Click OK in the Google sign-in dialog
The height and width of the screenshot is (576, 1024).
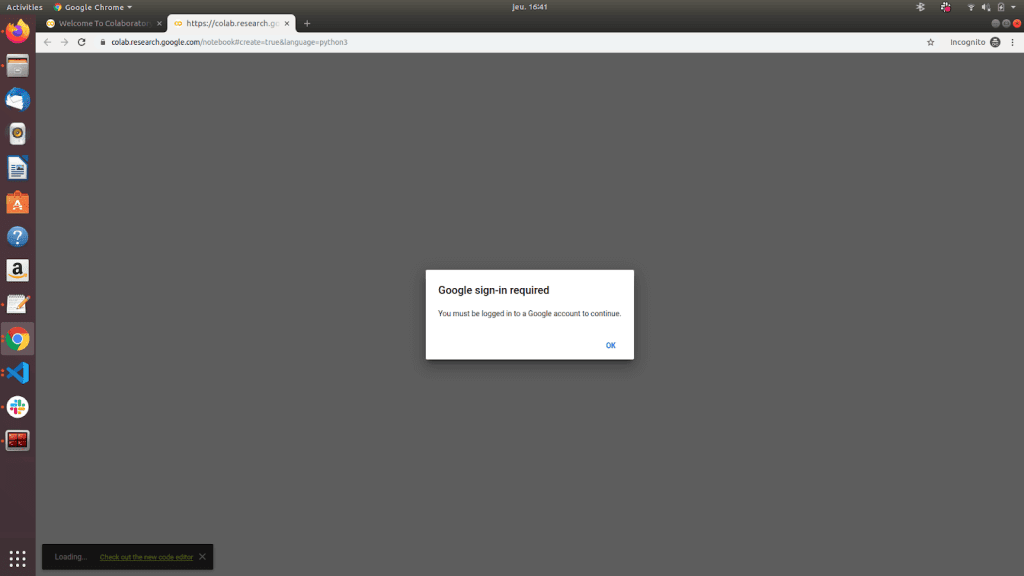coord(610,345)
